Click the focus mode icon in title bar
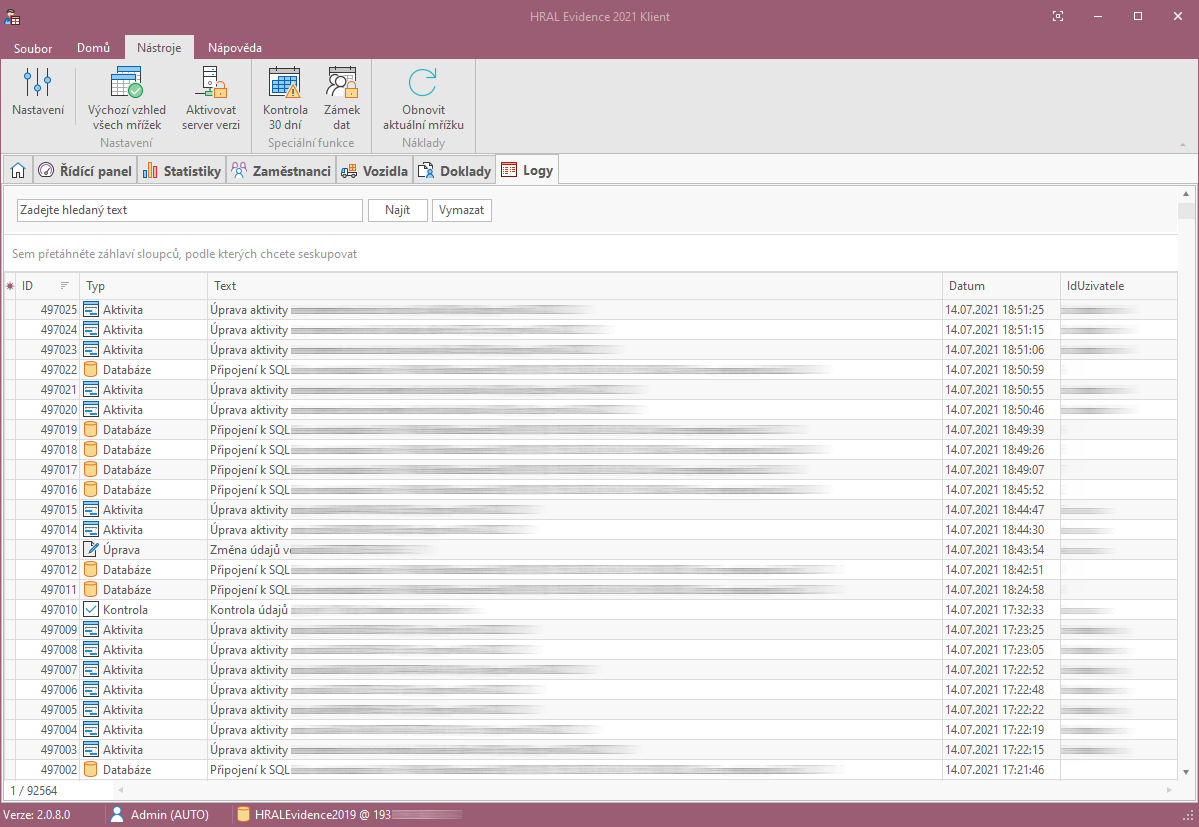 [x=1058, y=16]
